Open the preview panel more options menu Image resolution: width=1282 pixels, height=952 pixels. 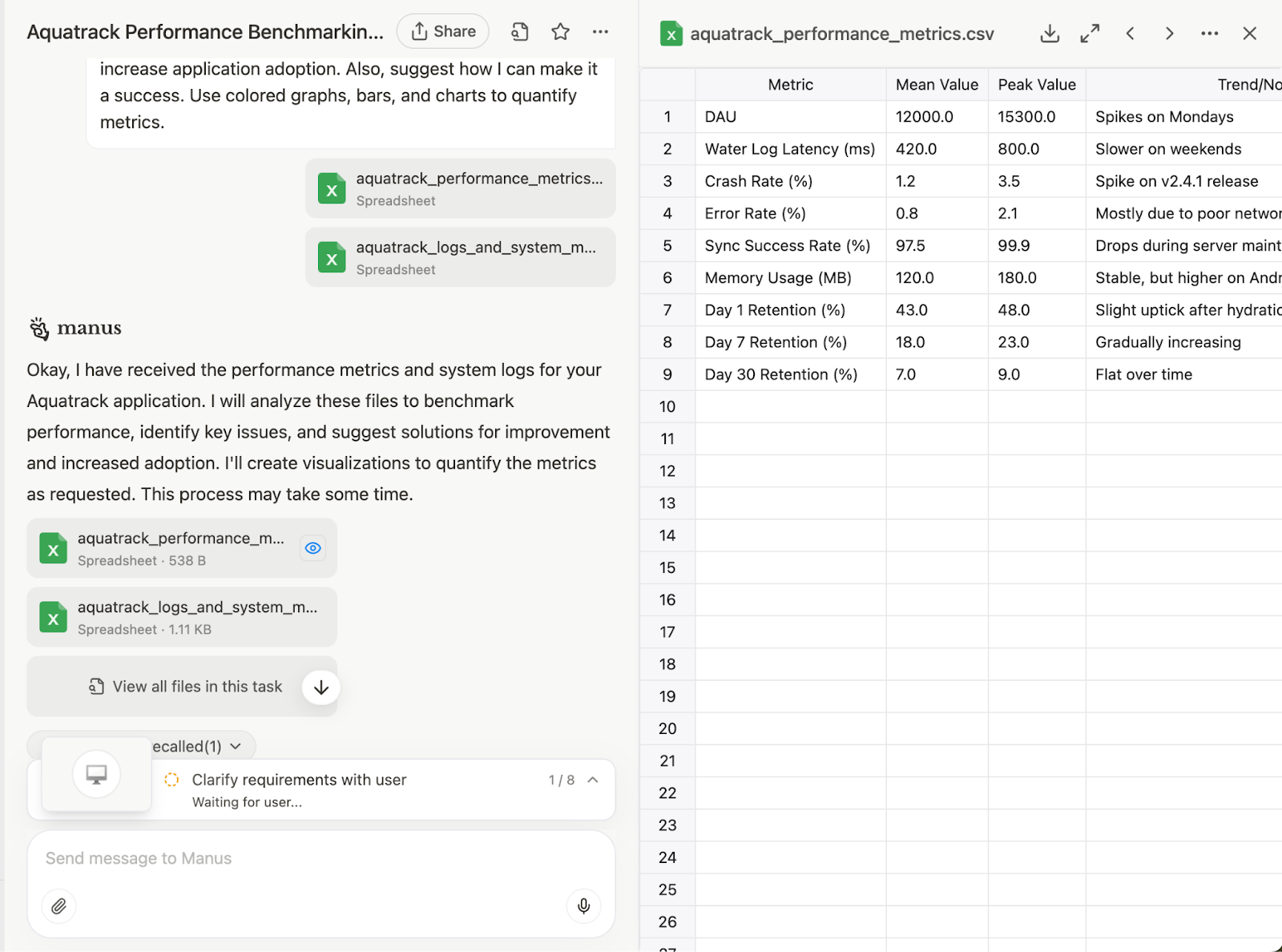1210,34
